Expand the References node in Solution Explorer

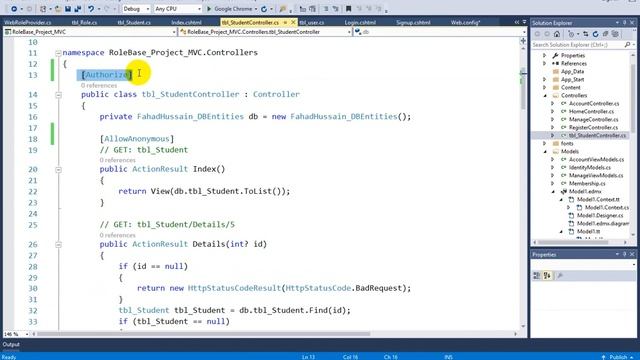coord(544,63)
